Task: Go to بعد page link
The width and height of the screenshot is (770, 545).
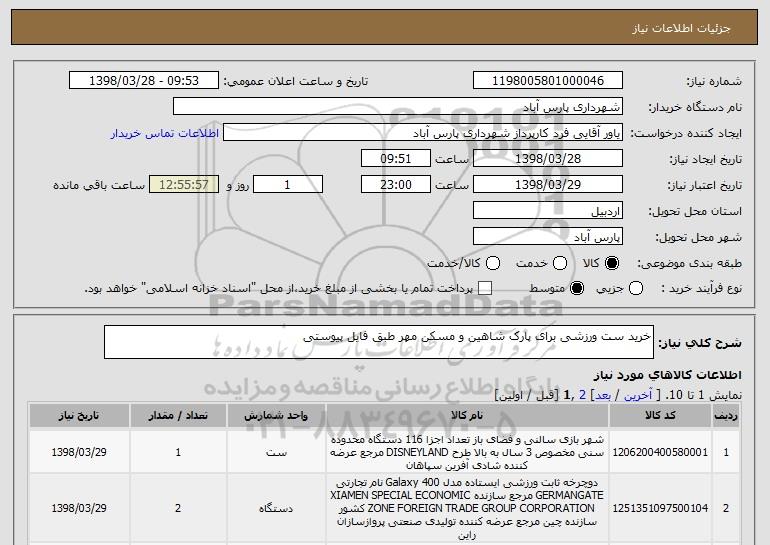Action: [x=603, y=395]
